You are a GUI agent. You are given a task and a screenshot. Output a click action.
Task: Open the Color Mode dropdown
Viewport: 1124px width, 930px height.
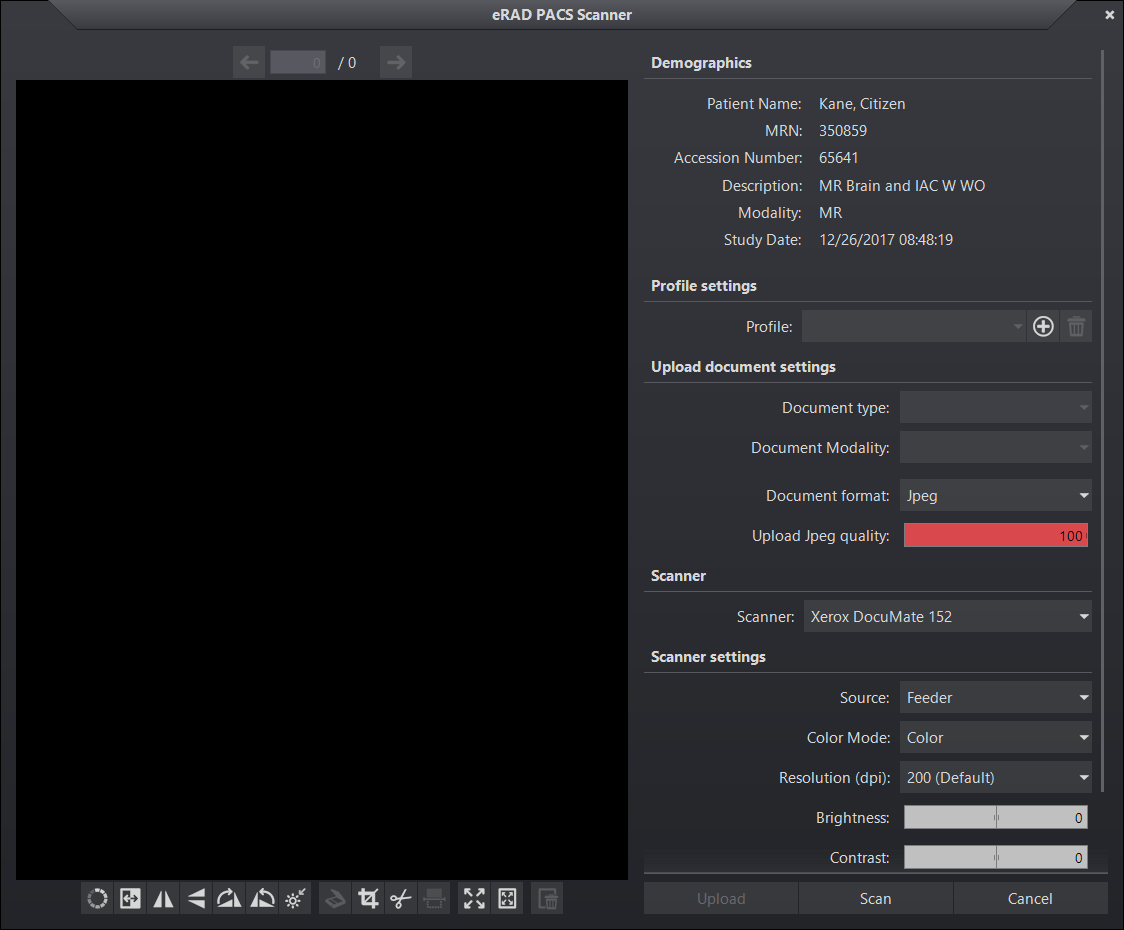(995, 738)
